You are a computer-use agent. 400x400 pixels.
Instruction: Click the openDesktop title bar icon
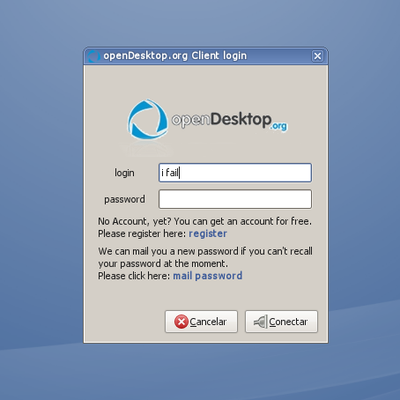coord(94,56)
